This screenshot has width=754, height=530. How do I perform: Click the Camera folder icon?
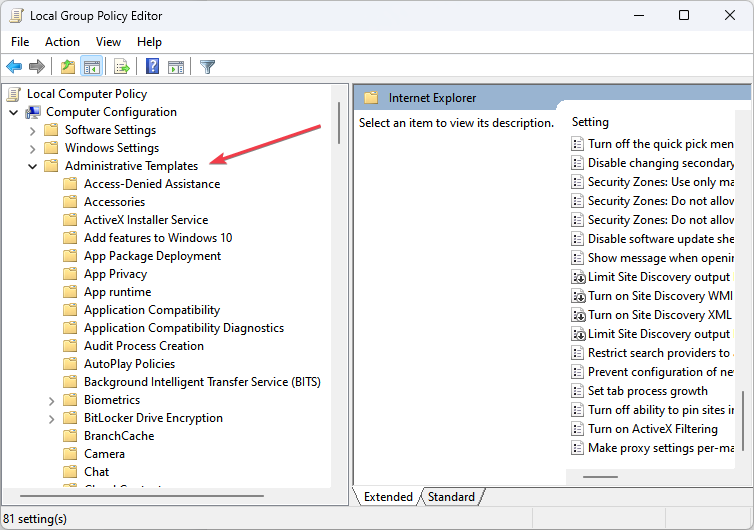click(70, 454)
